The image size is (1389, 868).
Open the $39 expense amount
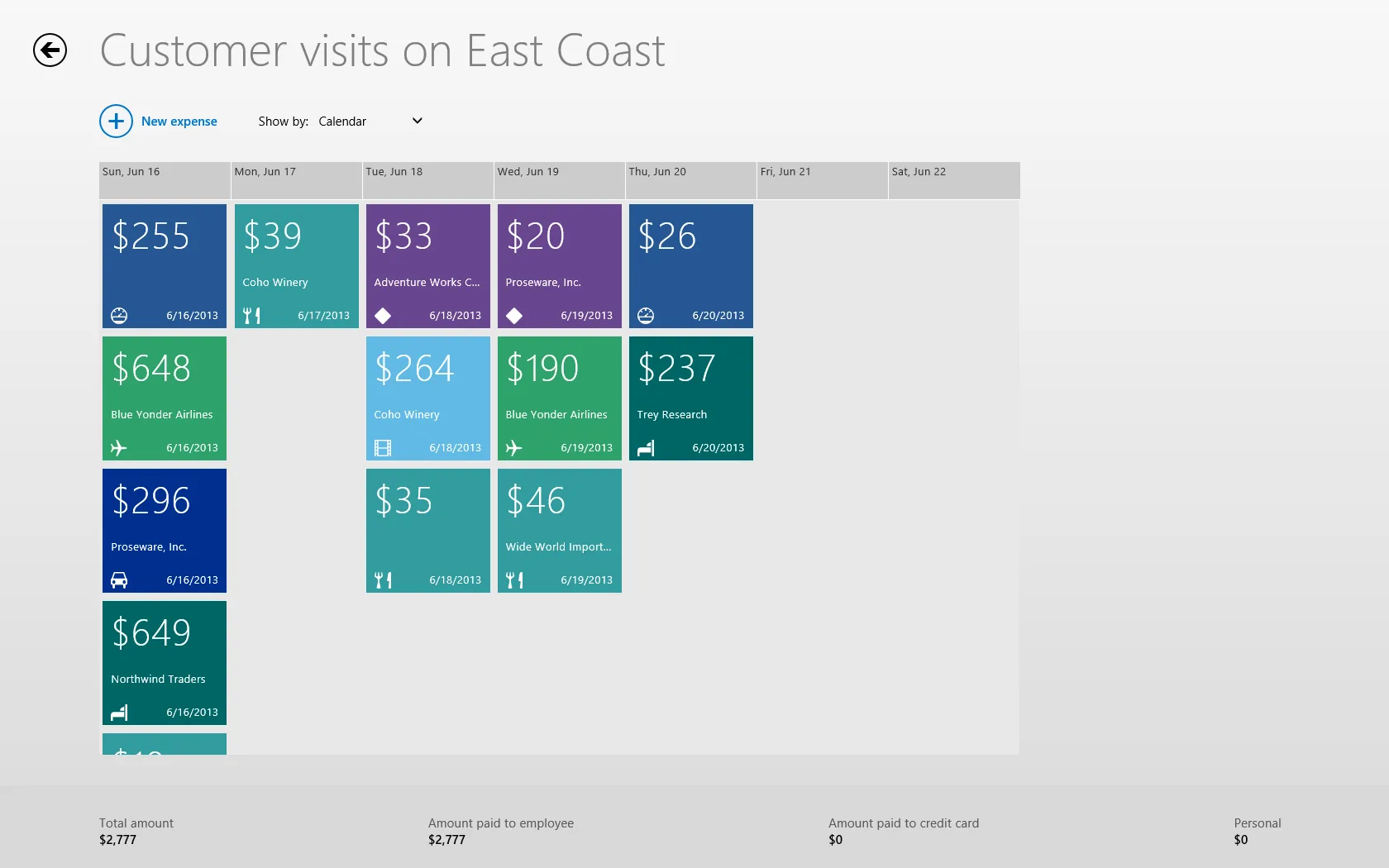point(272,236)
